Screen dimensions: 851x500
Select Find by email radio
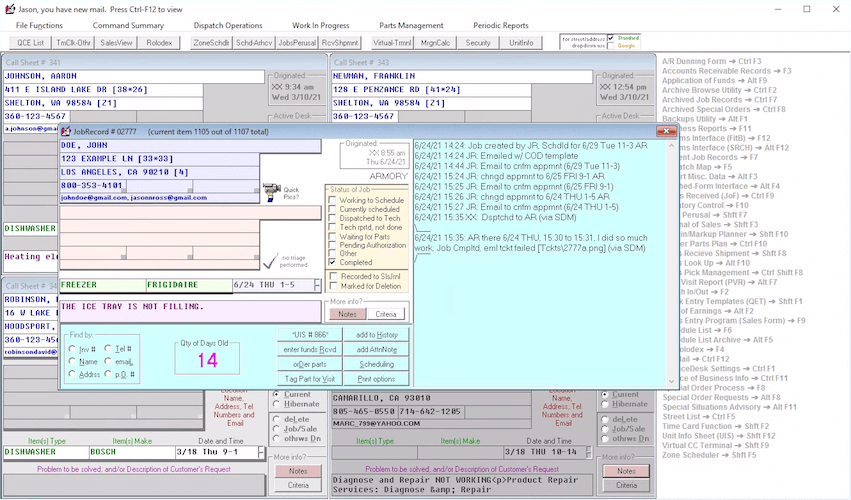pyautogui.click(x=108, y=361)
